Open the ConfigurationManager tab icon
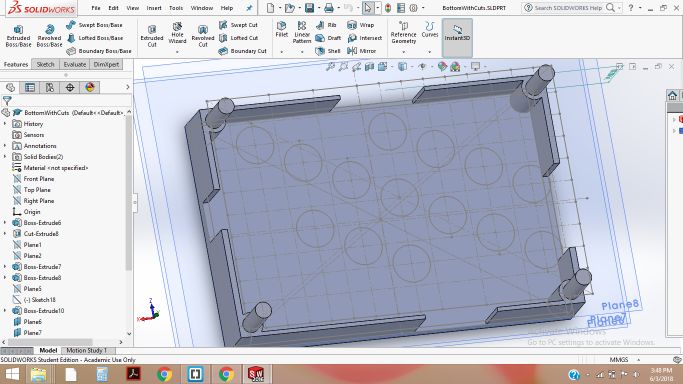This screenshot has width=683, height=384. tap(50, 88)
